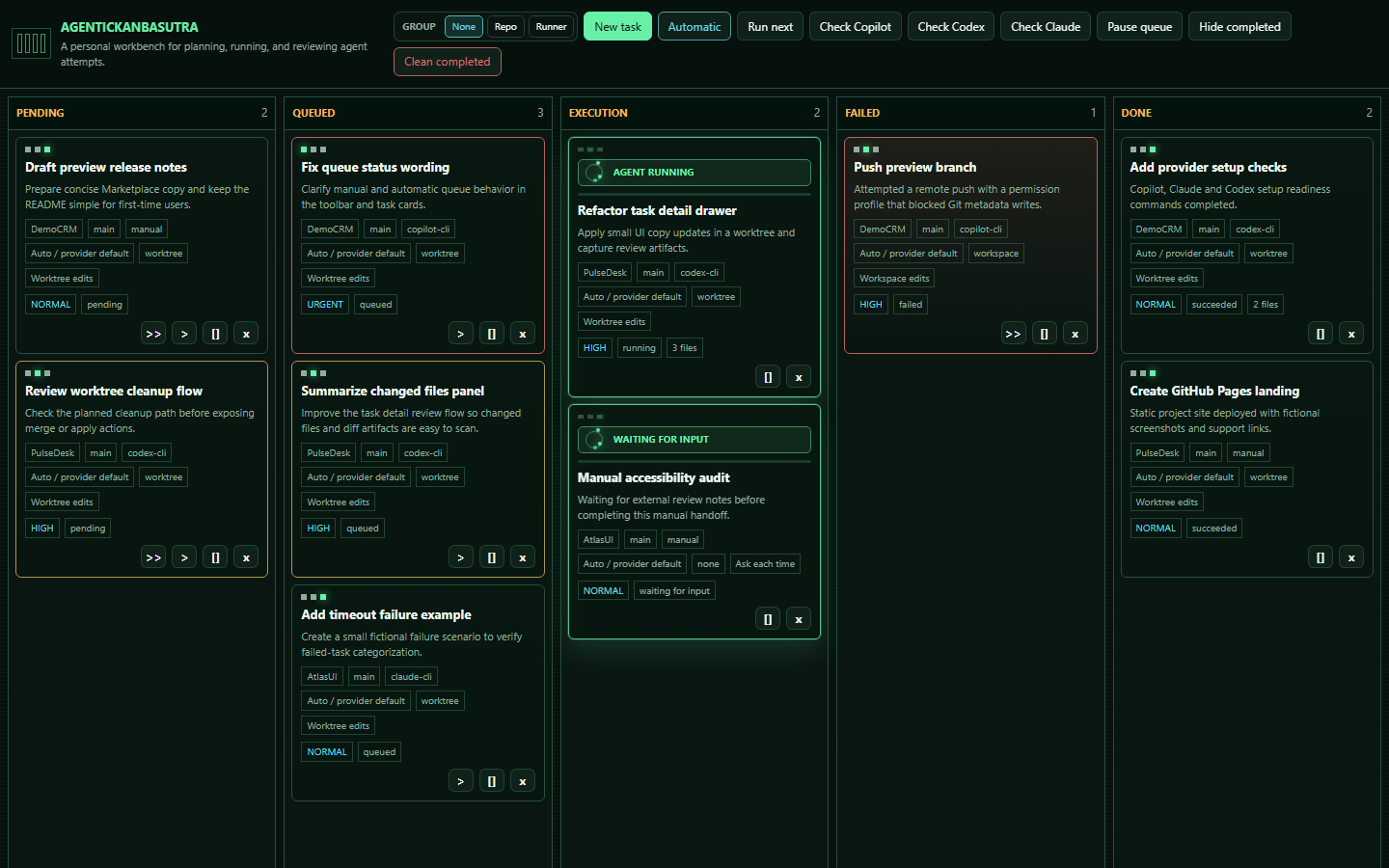Click >> on Draft preview release notes card
1389x868 pixels.
(x=153, y=334)
